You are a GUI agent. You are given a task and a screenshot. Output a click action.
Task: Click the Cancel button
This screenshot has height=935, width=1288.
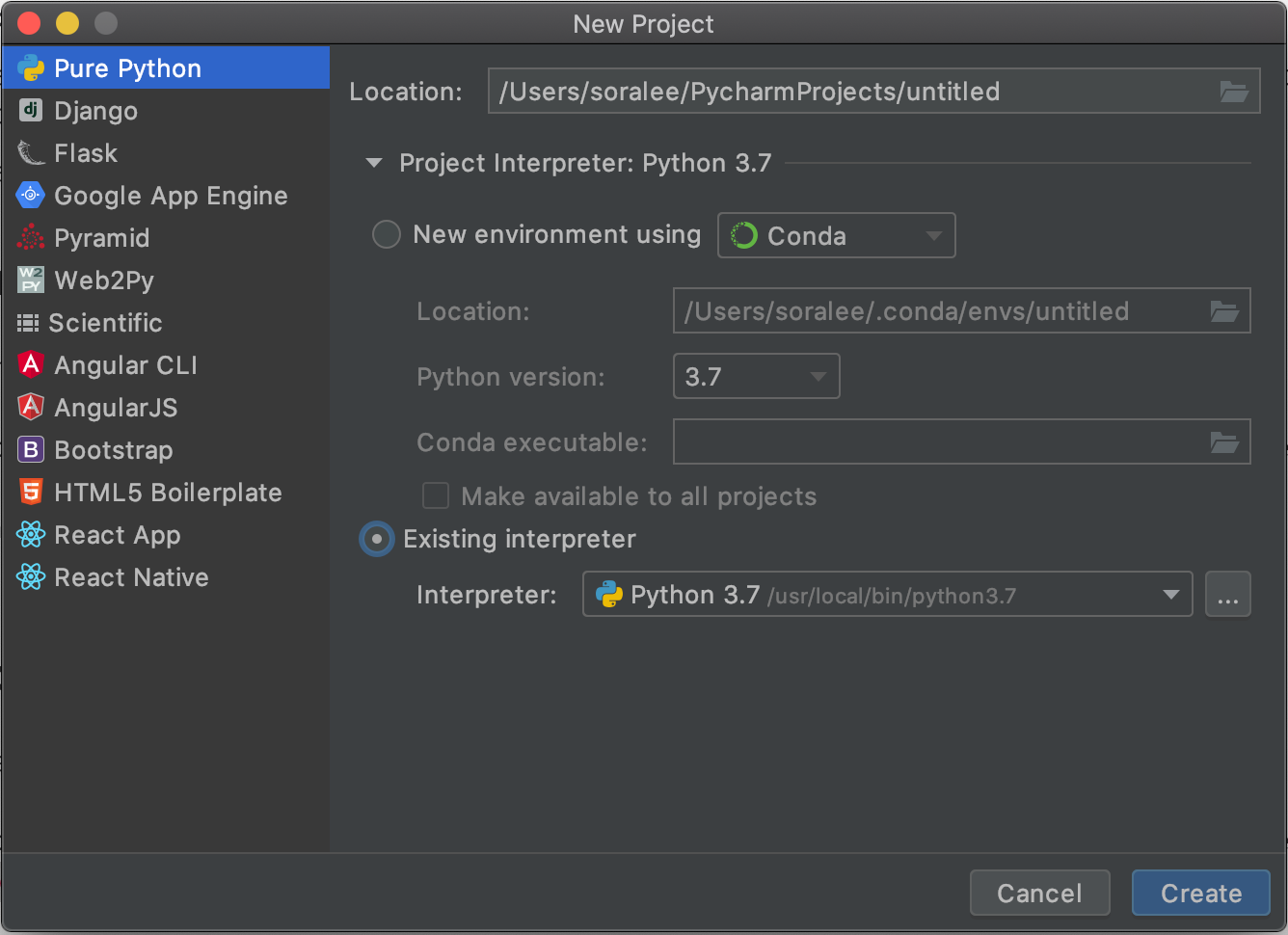point(1039,893)
